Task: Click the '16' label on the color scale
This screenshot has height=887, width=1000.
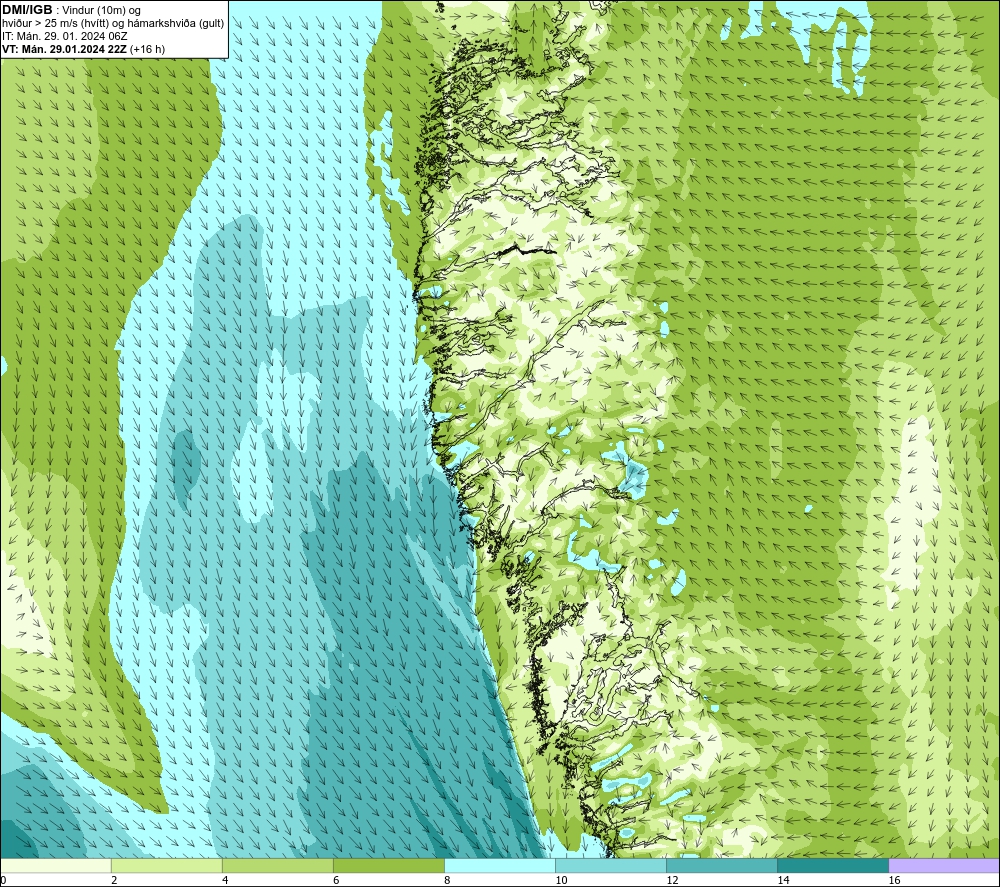Action: [x=894, y=880]
